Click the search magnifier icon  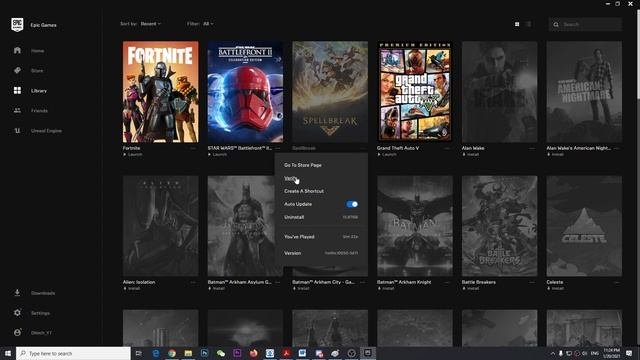556,24
